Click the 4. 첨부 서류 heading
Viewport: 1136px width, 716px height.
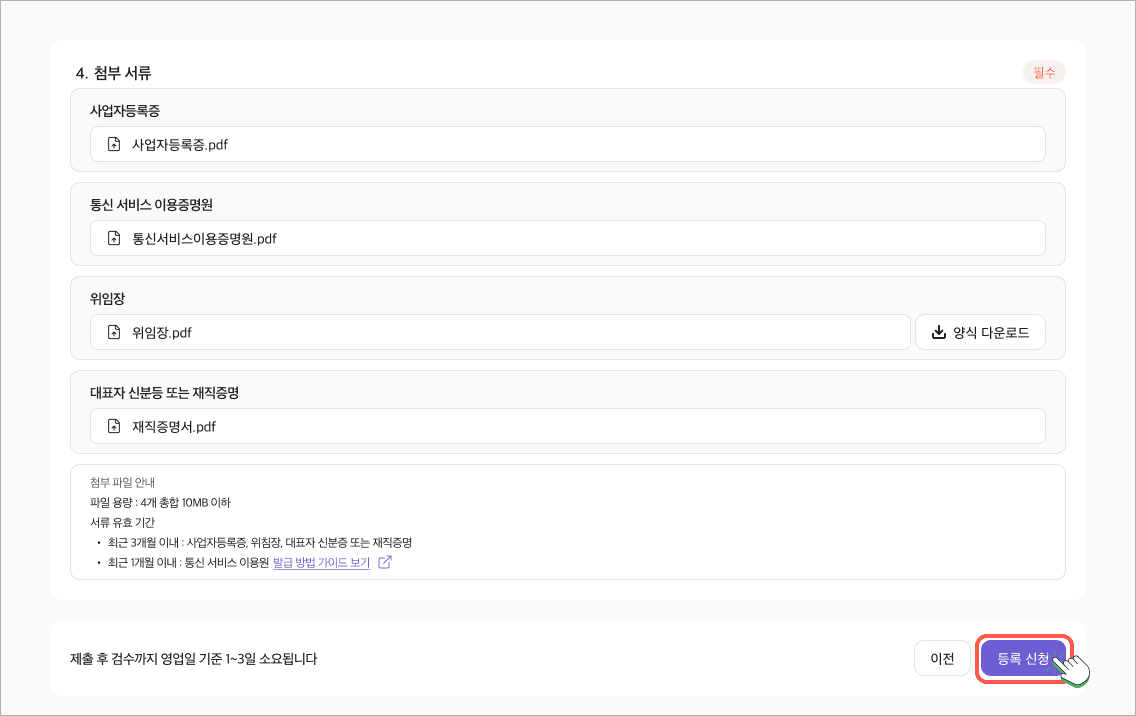click(x=114, y=73)
